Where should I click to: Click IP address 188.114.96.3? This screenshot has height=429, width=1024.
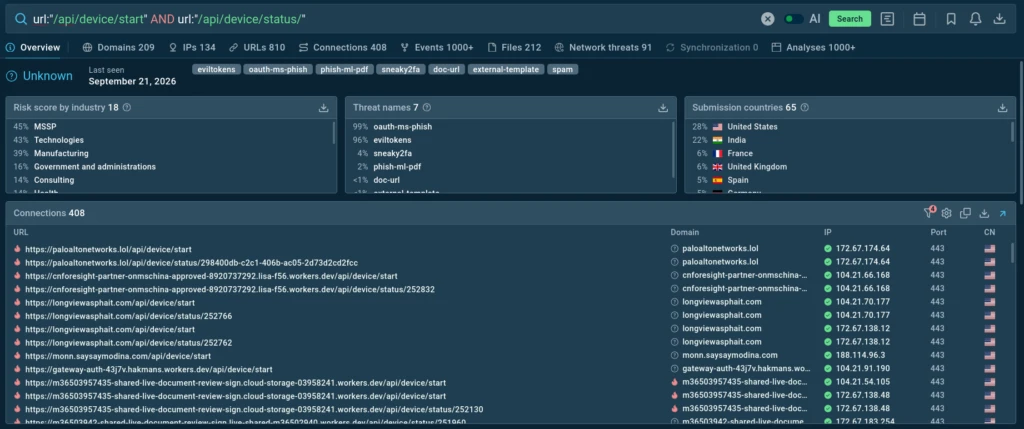tap(861, 355)
